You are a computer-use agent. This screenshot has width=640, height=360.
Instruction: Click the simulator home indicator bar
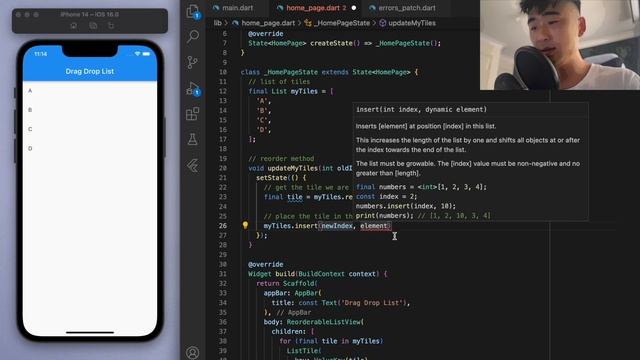tap(90, 332)
